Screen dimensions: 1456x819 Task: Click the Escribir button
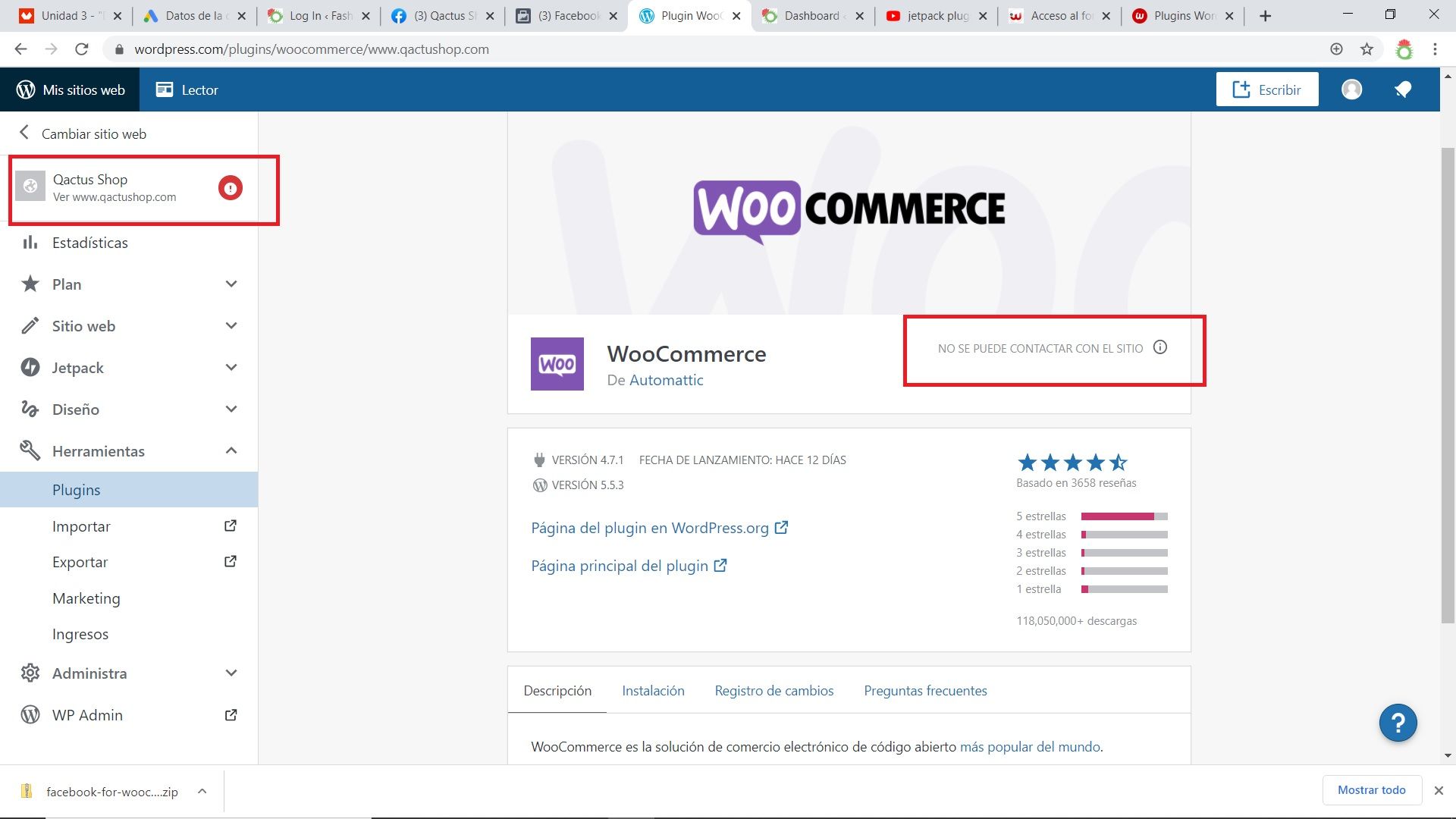pyautogui.click(x=1267, y=89)
